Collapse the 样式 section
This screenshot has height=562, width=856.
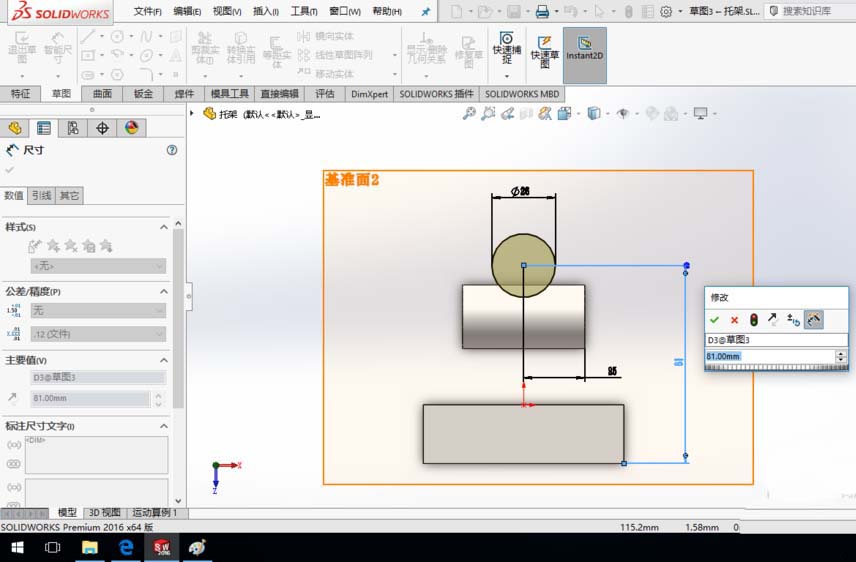click(164, 227)
